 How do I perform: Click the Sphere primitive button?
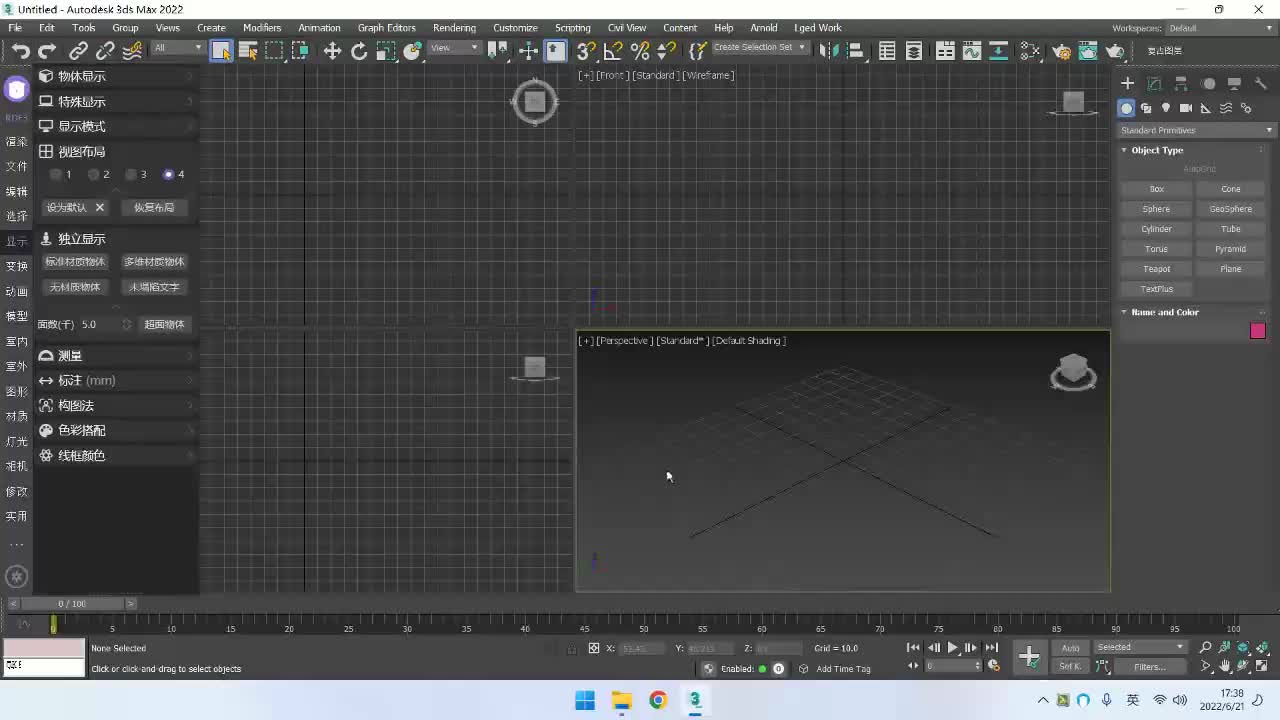pyautogui.click(x=1156, y=209)
